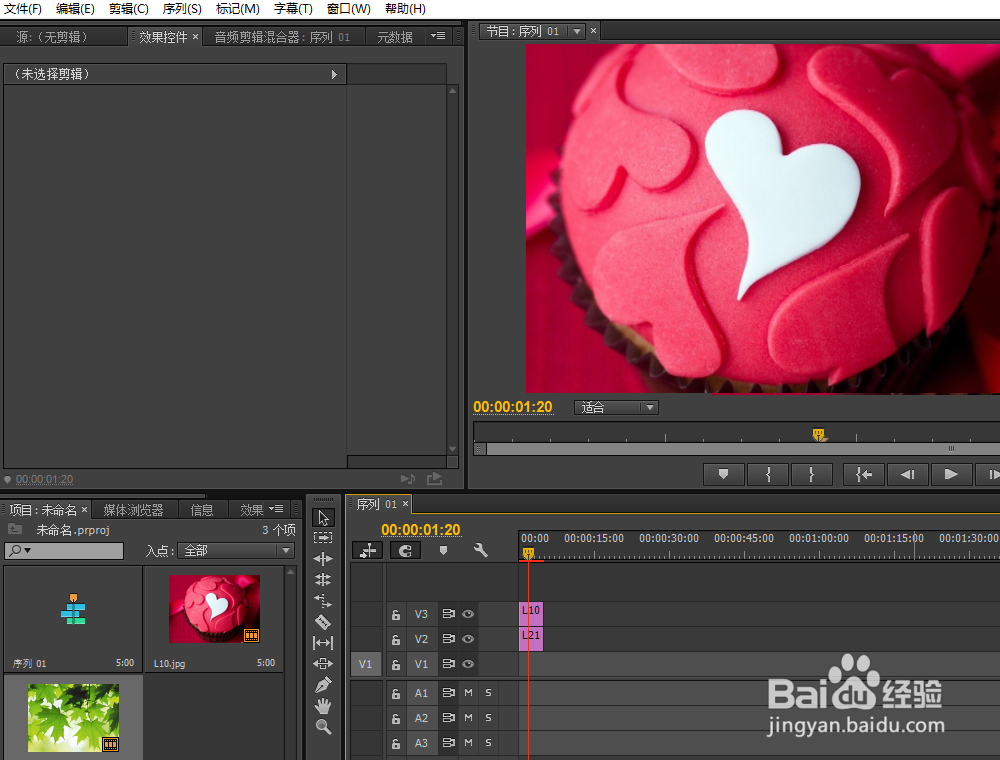Image resolution: width=1000 pixels, height=760 pixels.
Task: Mark in point in program monitor
Action: (768, 474)
